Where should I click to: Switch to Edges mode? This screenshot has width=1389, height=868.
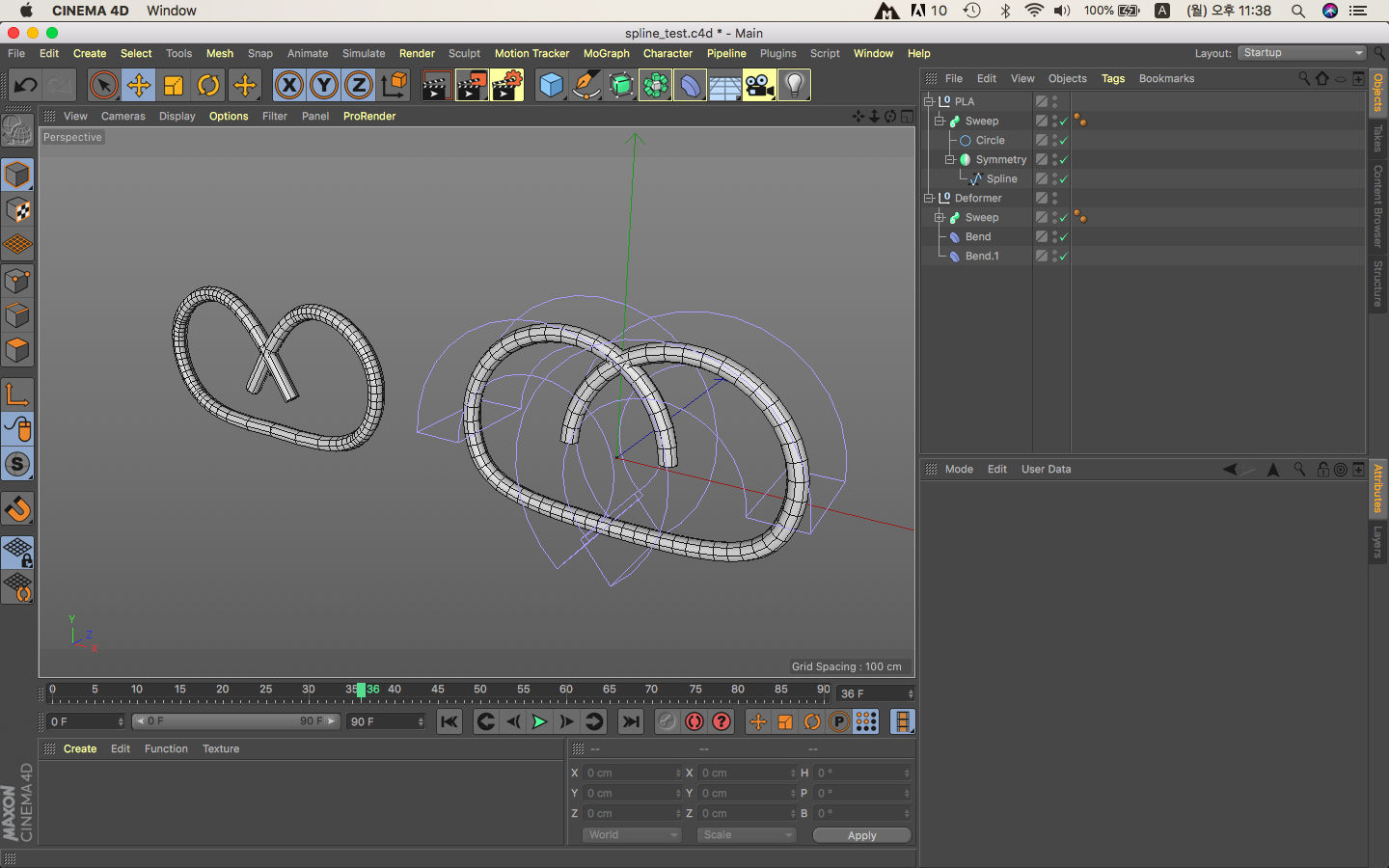click(x=17, y=315)
